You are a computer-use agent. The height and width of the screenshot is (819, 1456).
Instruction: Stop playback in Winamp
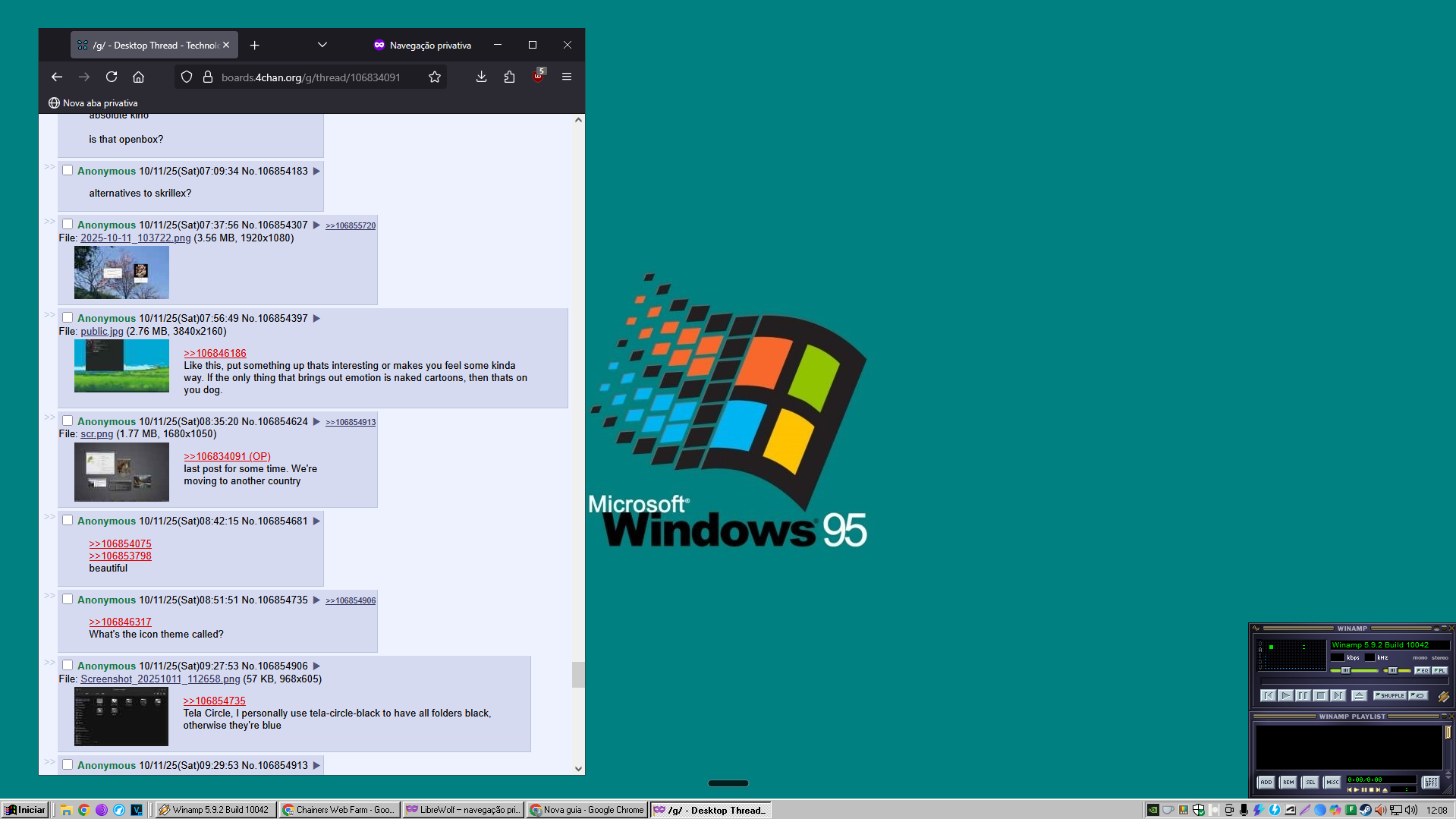tap(1320, 695)
